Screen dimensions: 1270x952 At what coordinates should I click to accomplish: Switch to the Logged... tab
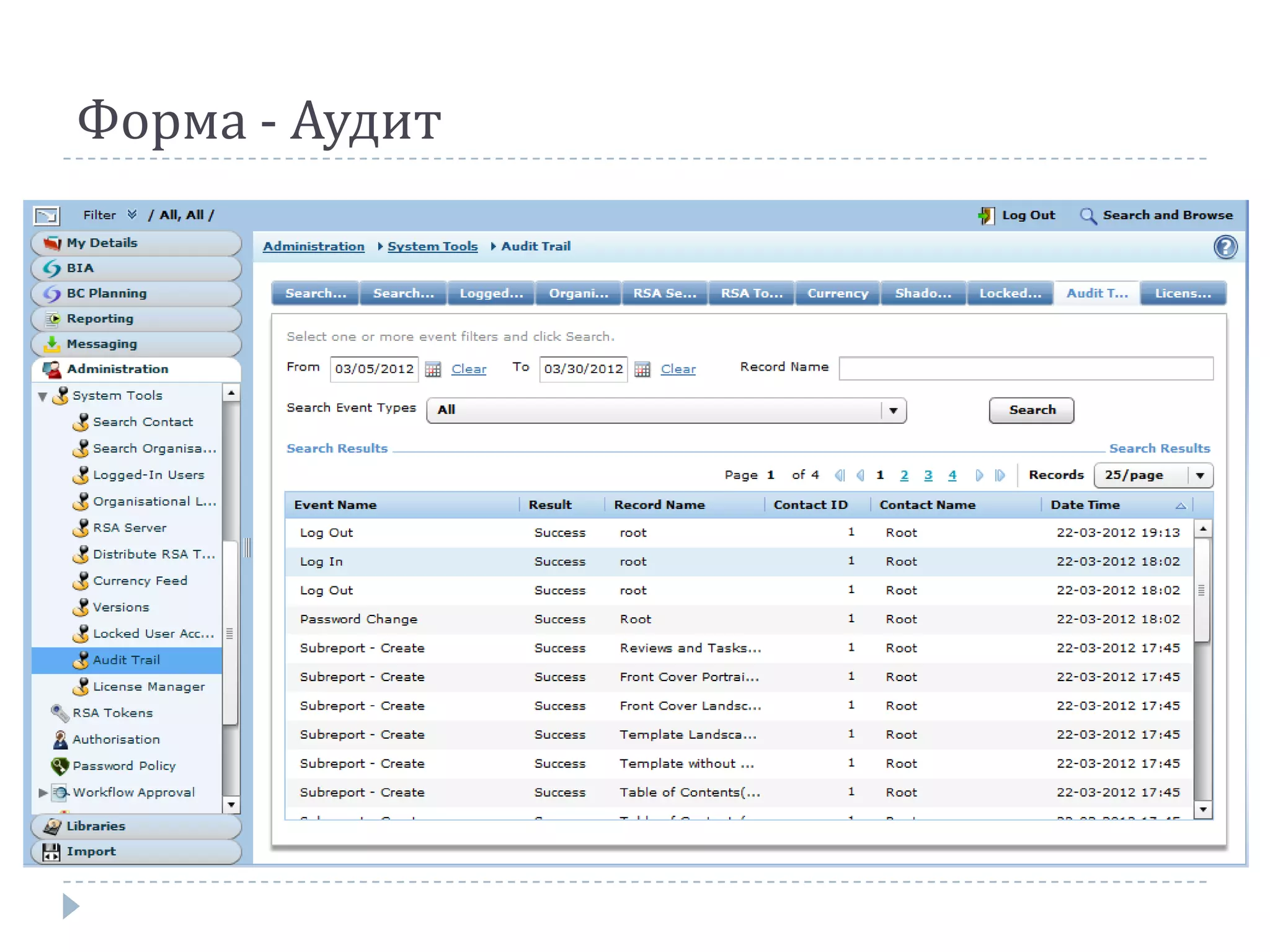[x=491, y=293]
